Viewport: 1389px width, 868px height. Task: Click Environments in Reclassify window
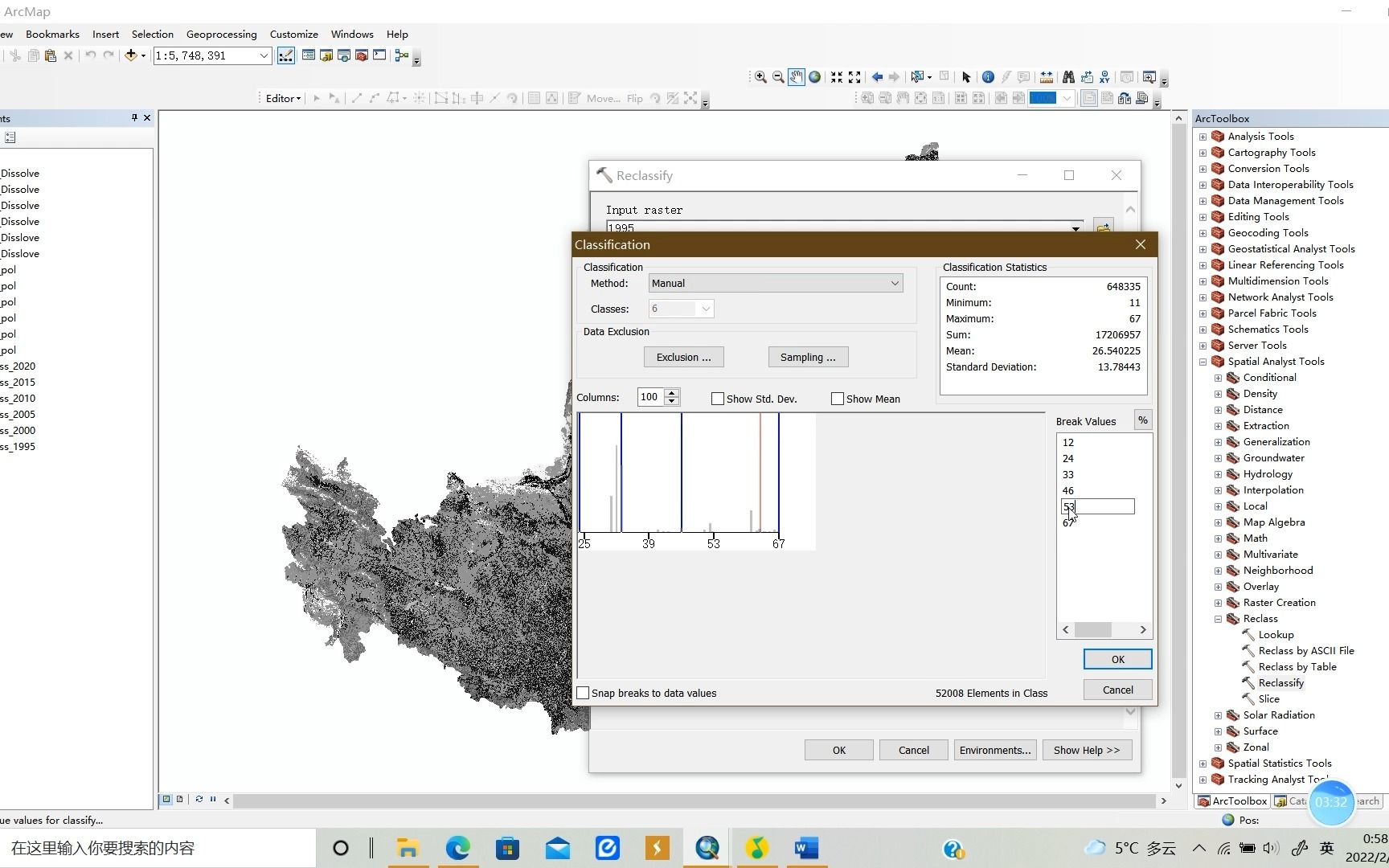click(x=994, y=750)
